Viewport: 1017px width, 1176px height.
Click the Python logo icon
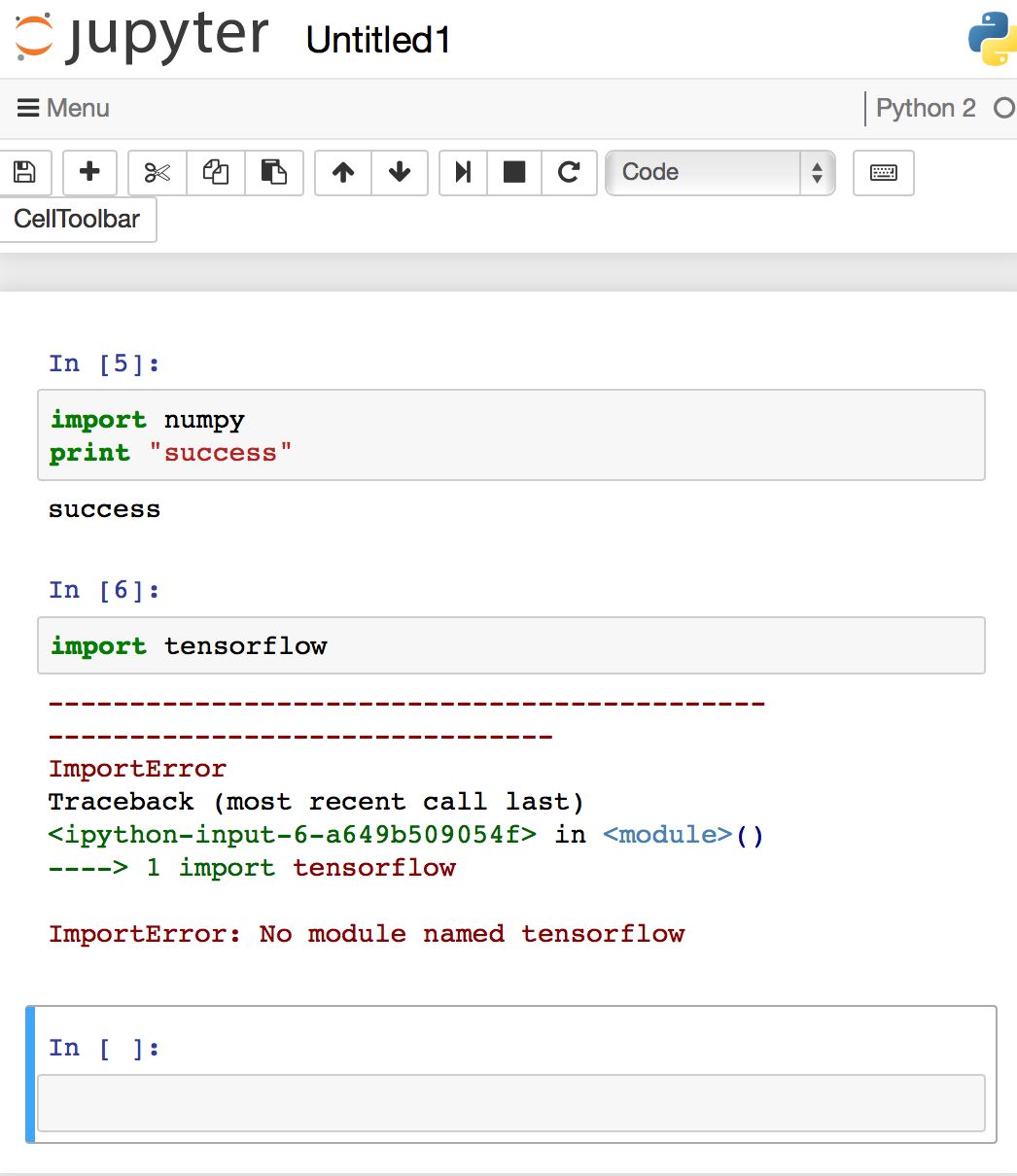992,39
